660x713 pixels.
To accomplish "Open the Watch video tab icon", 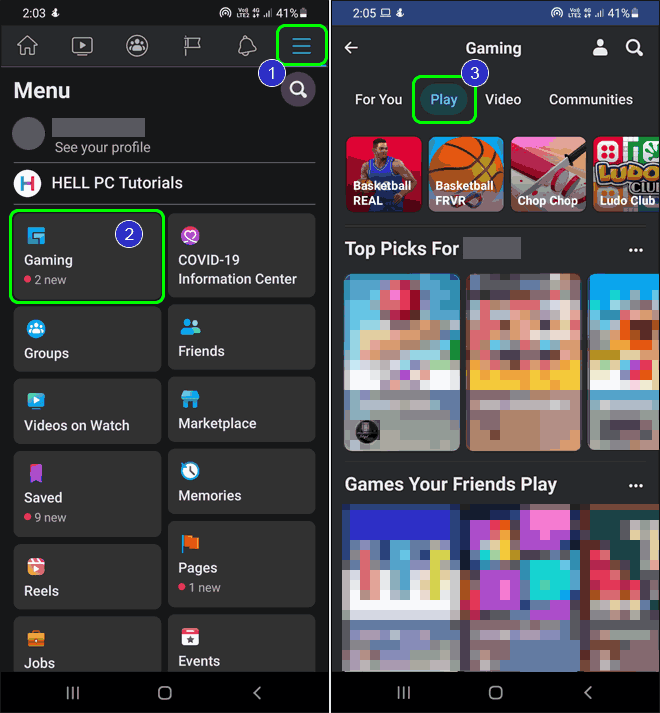I will (x=82, y=45).
